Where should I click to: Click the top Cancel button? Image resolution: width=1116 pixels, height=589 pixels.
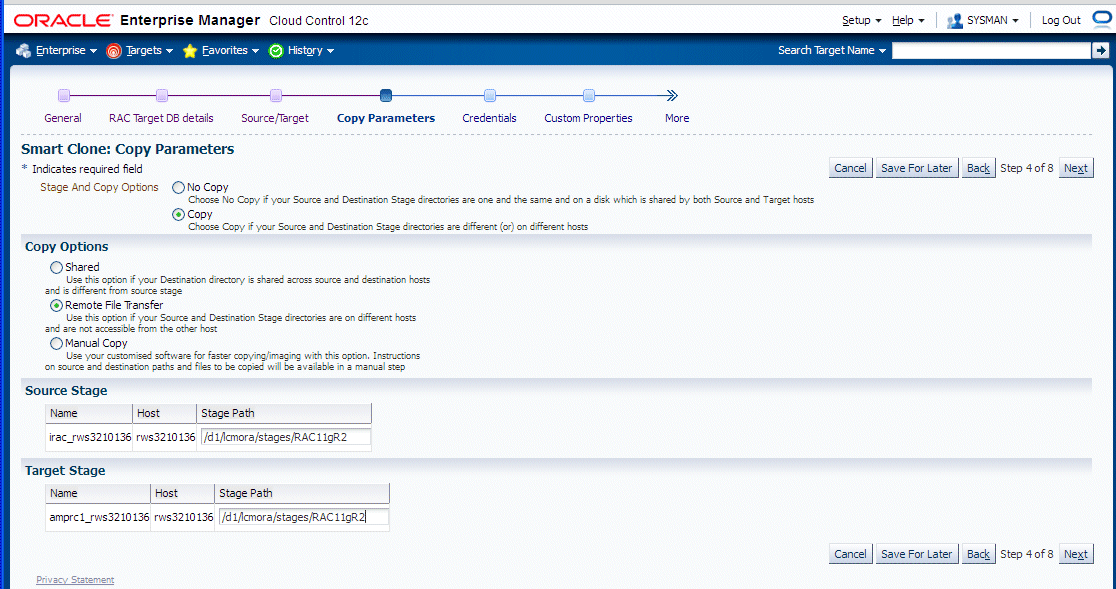click(851, 168)
